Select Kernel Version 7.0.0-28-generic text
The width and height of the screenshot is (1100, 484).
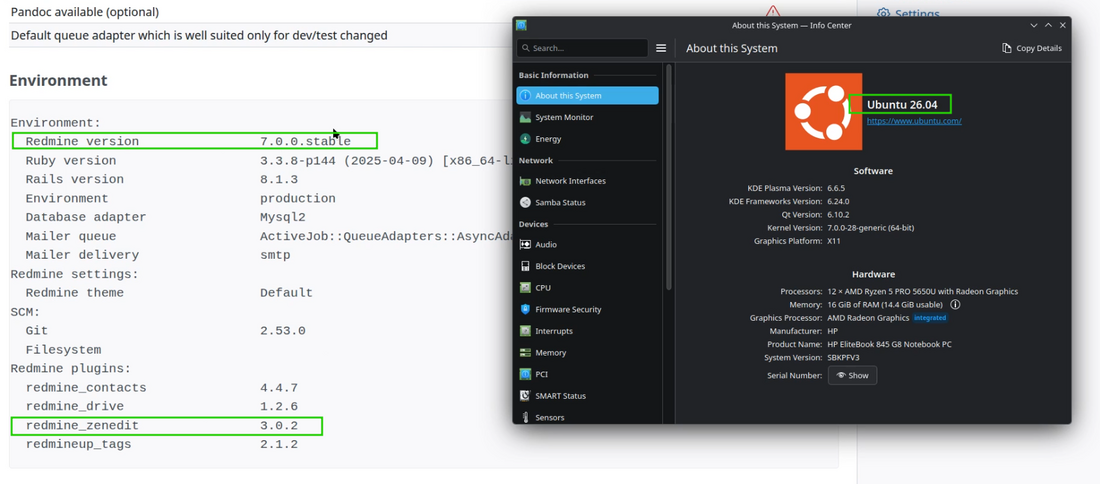coord(871,228)
